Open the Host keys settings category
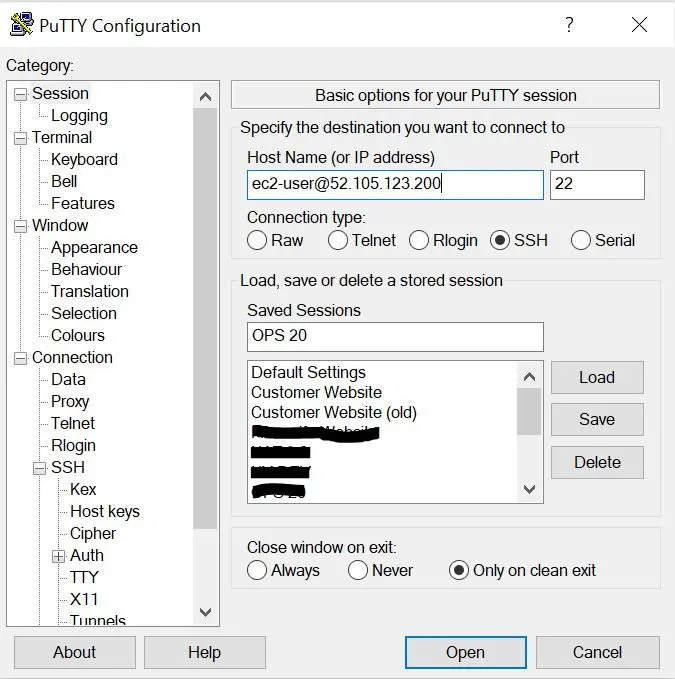Screen dimensions: 675x679 [105, 512]
